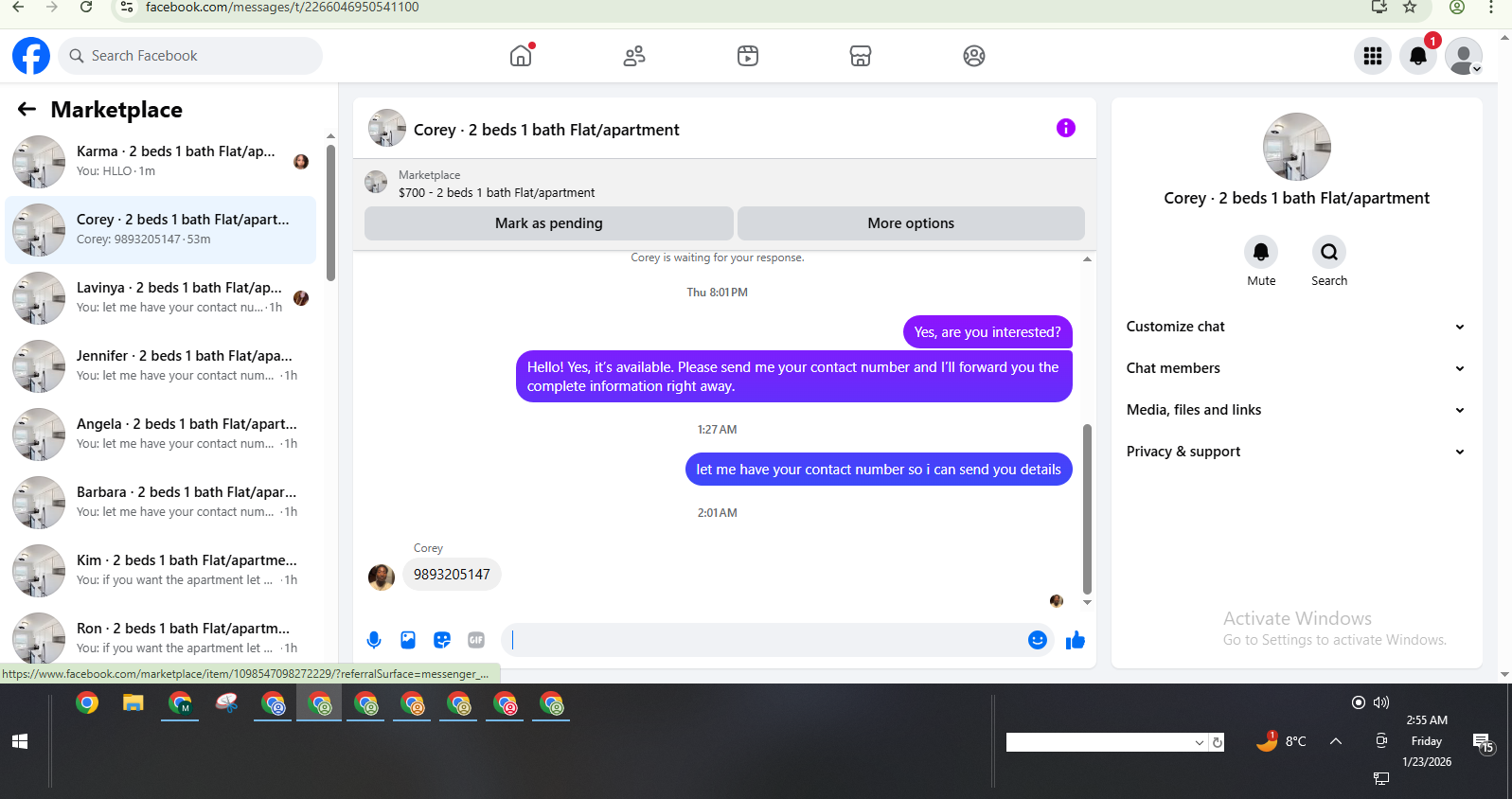Open the Groups tab in top navigation
This screenshot has width=1512, height=799.
click(974, 56)
